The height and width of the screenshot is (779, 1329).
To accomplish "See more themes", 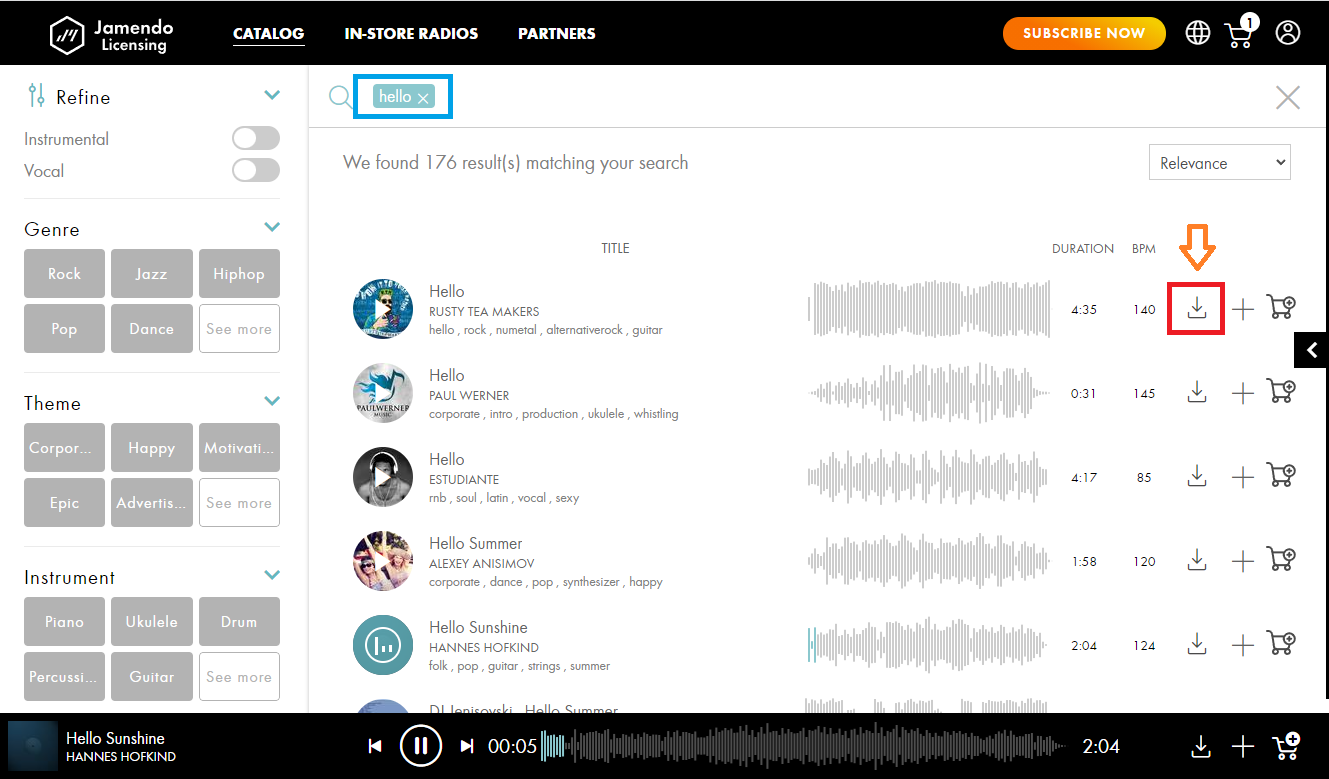I will pyautogui.click(x=239, y=503).
